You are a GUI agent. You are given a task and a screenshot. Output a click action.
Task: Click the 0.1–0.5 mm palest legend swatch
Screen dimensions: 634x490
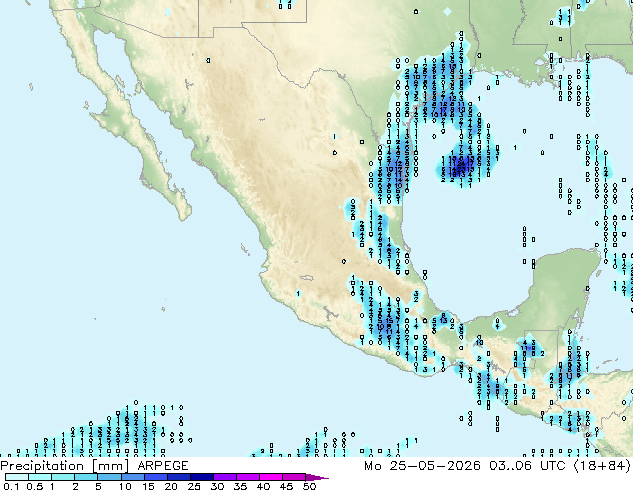(17, 477)
